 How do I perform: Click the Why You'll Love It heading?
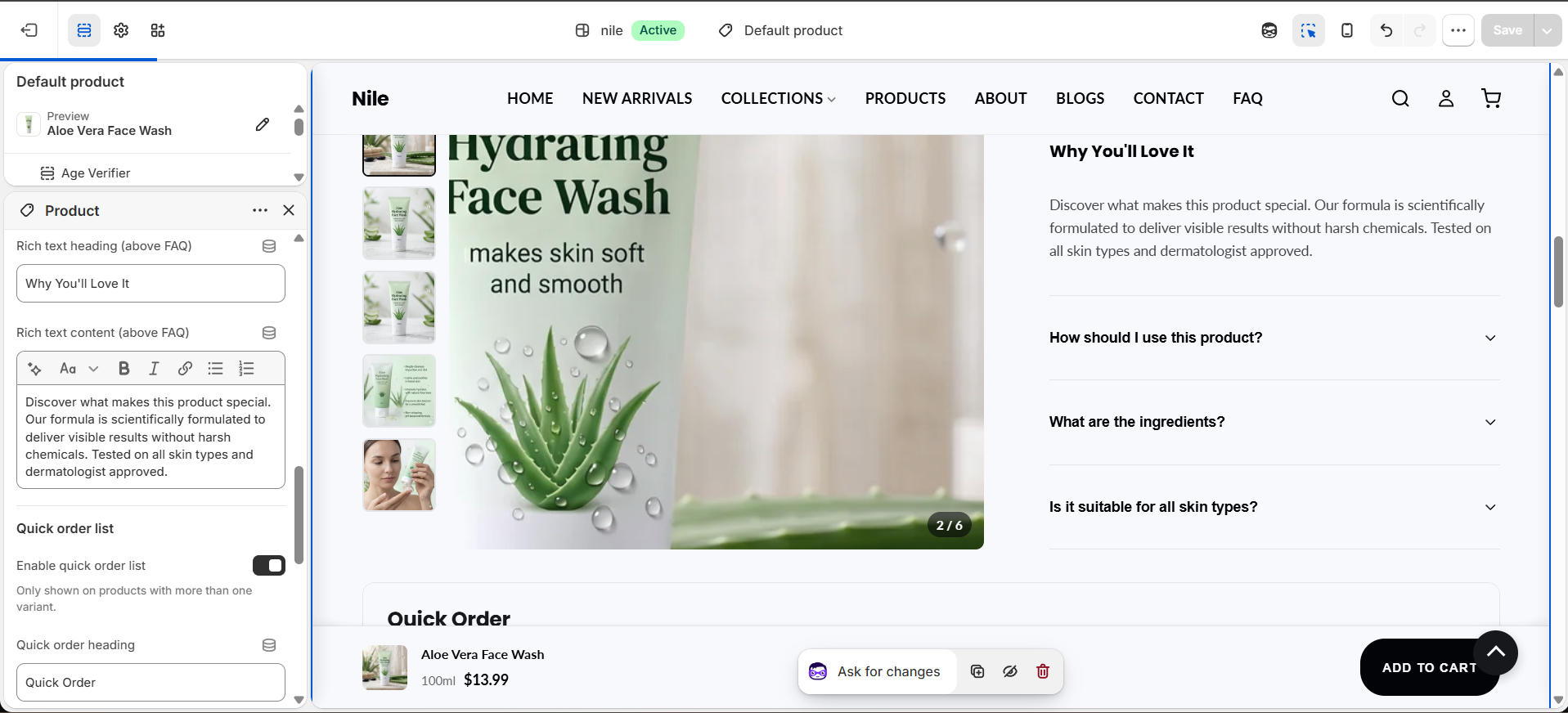(1121, 151)
